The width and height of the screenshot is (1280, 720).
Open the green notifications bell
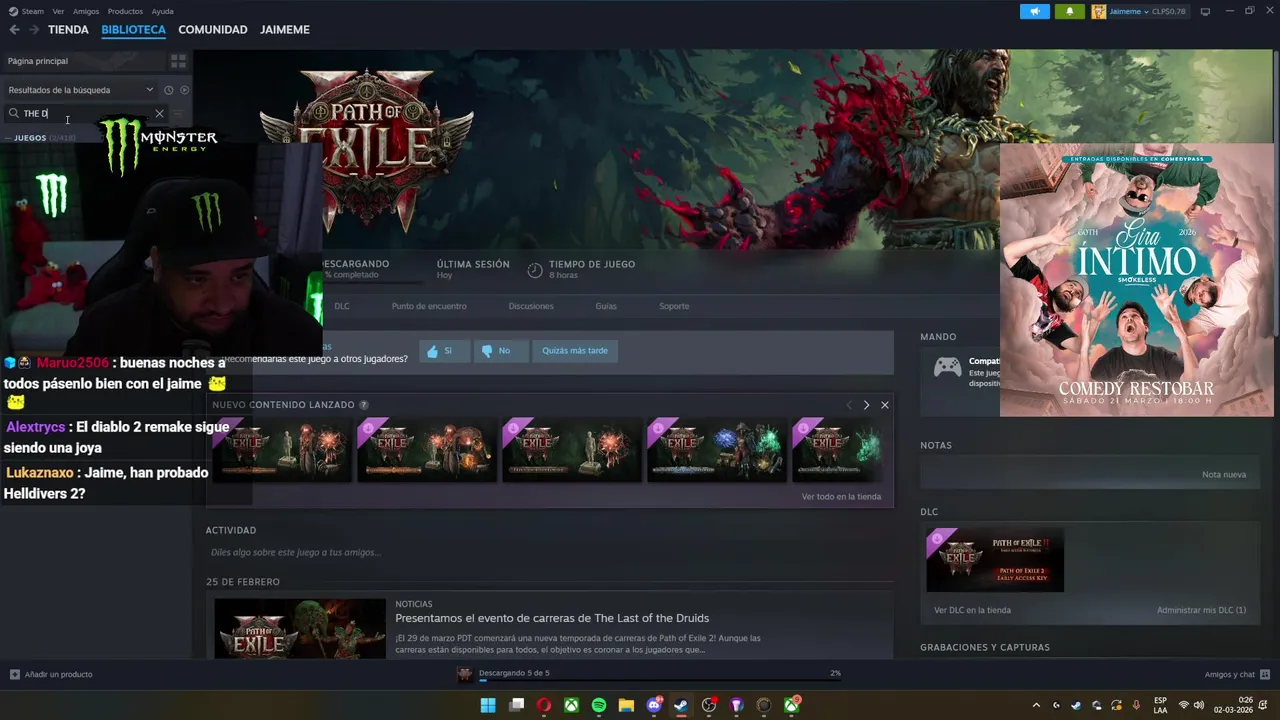point(1069,11)
